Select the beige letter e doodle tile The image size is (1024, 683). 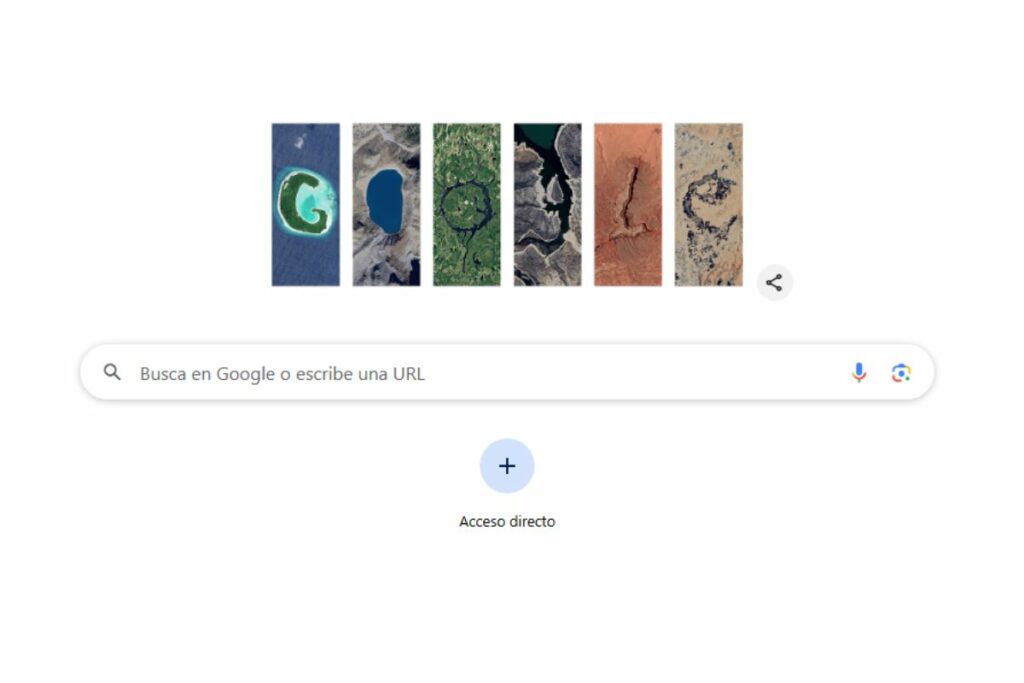(709, 204)
